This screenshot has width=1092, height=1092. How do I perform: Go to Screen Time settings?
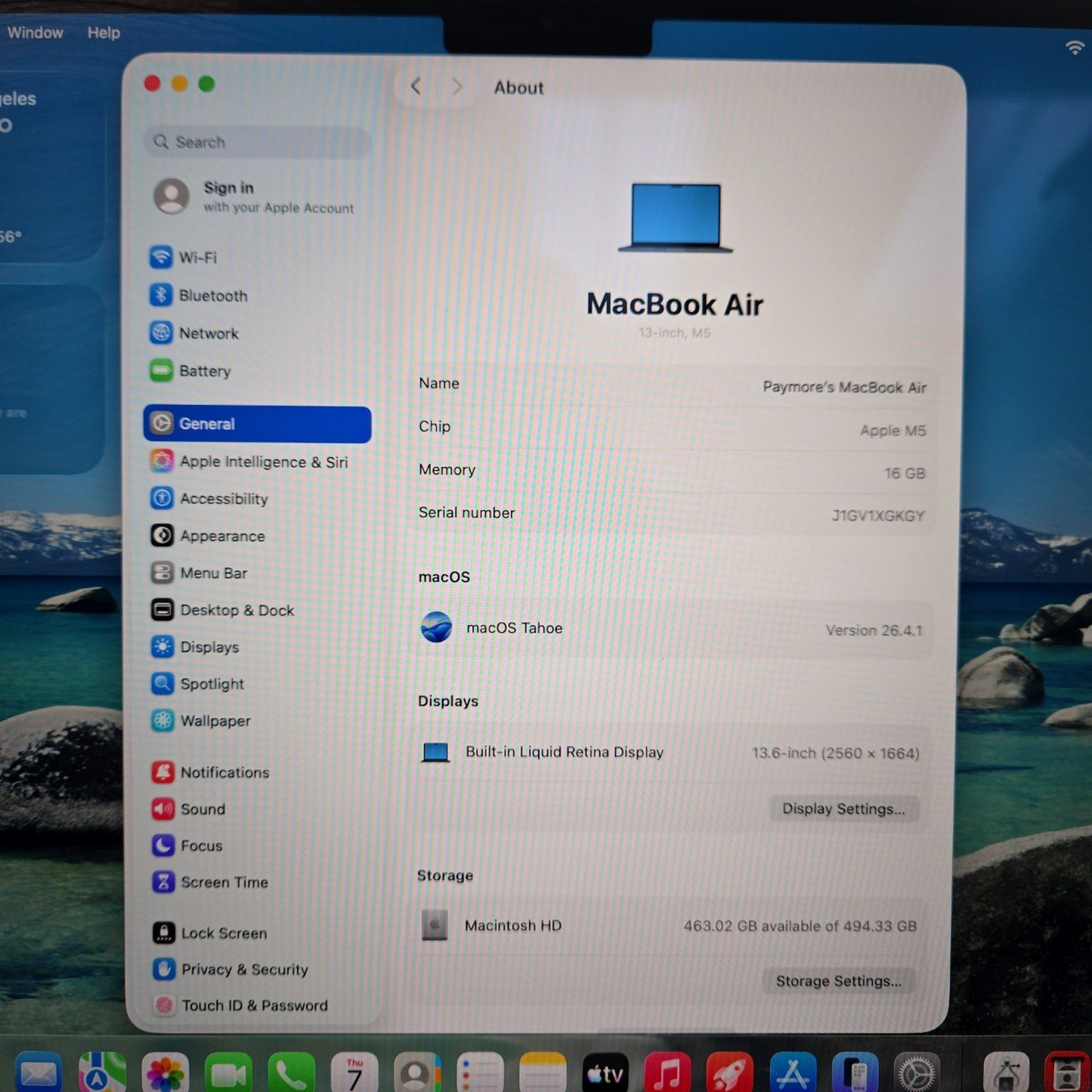210,882
